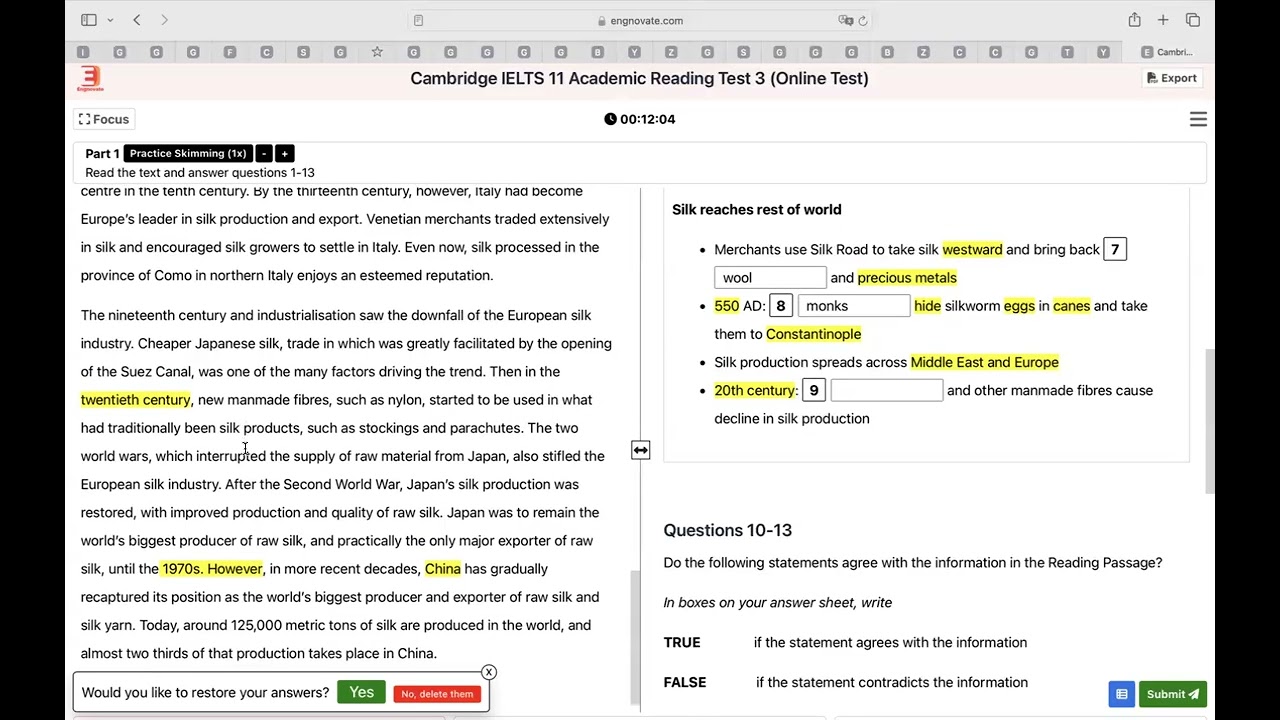The image size is (1280, 720).
Task: Close the restore answers prompt
Action: (x=489, y=672)
